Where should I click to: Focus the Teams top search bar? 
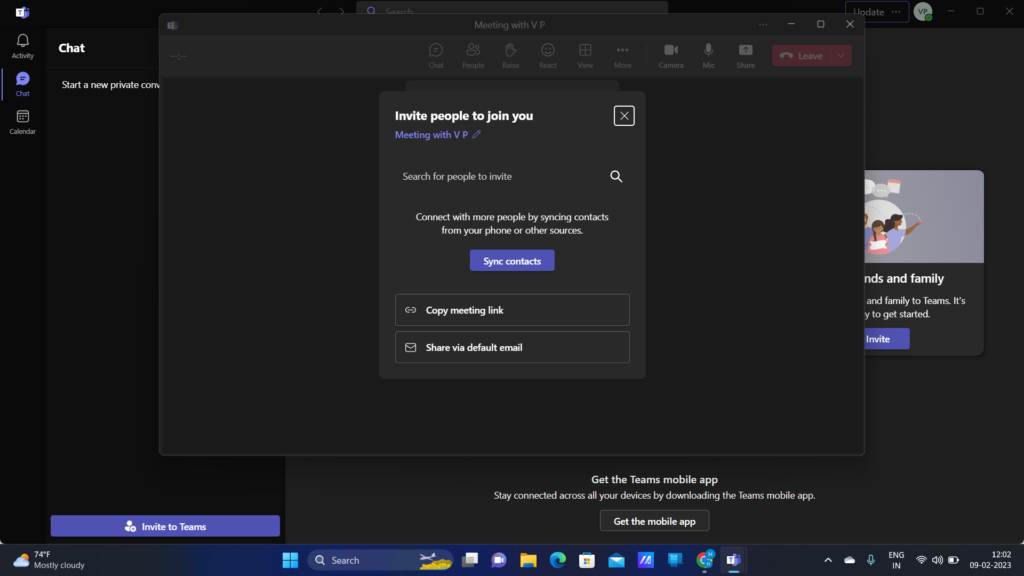(x=512, y=10)
